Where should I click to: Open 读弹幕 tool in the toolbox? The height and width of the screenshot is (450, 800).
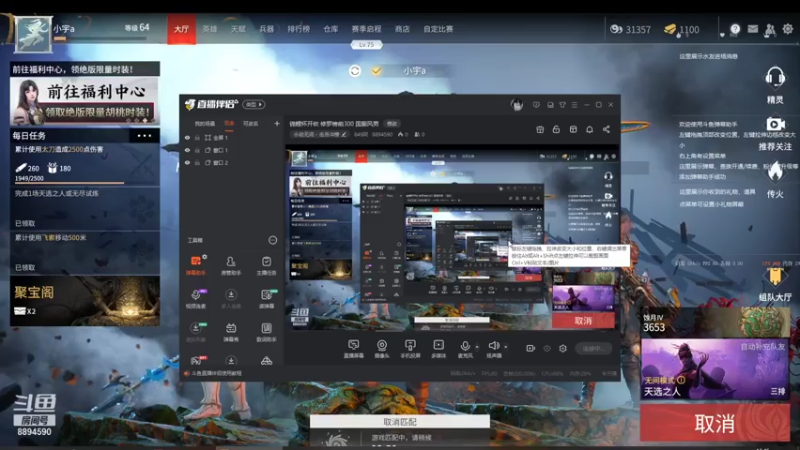point(266,298)
